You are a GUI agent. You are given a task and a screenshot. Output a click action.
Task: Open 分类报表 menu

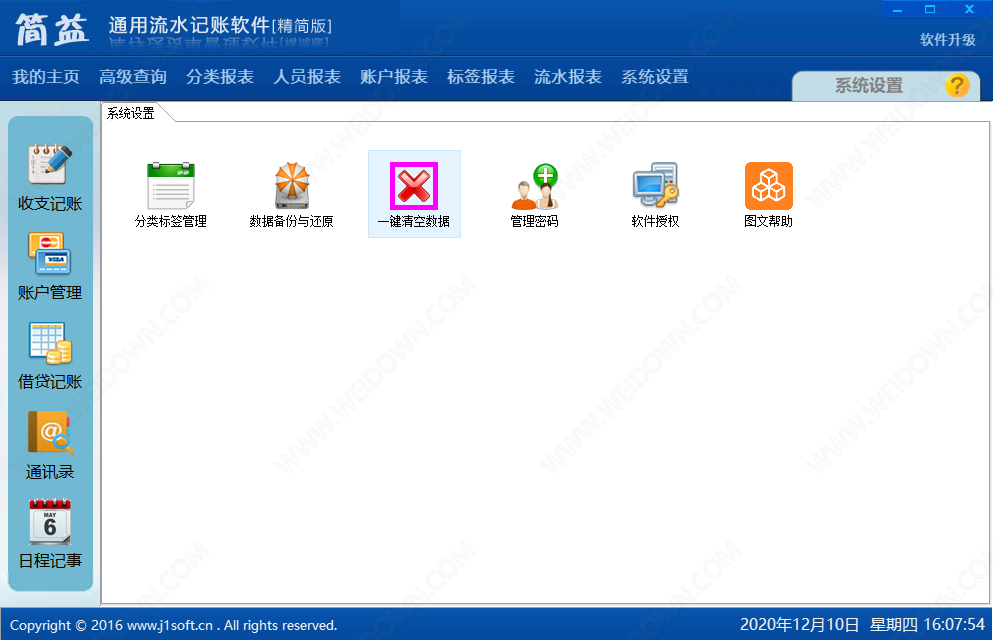(220, 77)
